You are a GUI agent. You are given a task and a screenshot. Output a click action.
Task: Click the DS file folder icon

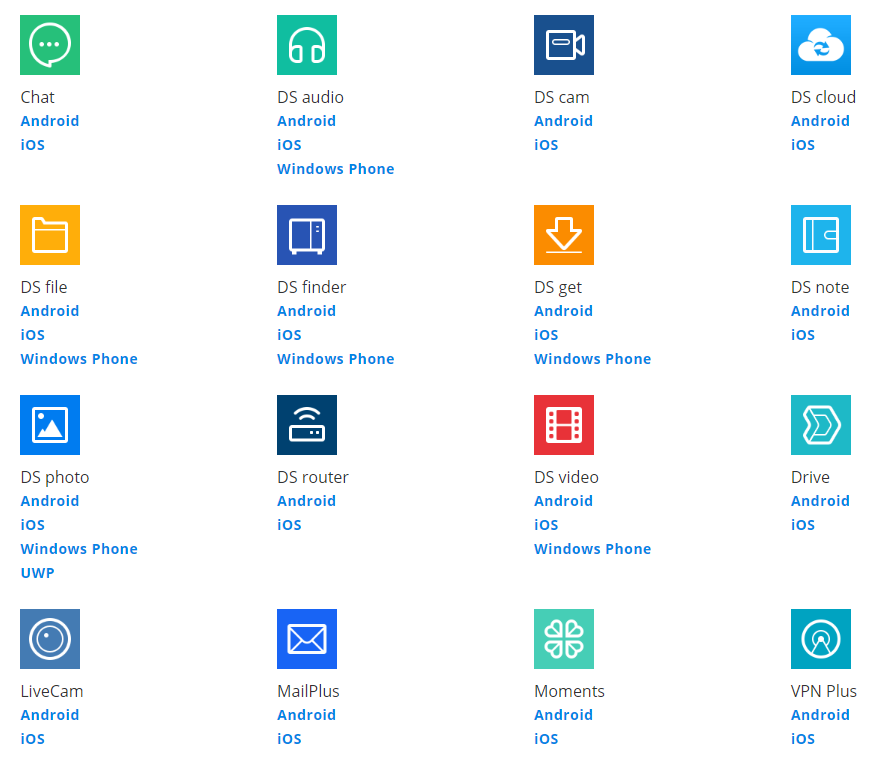[50, 235]
